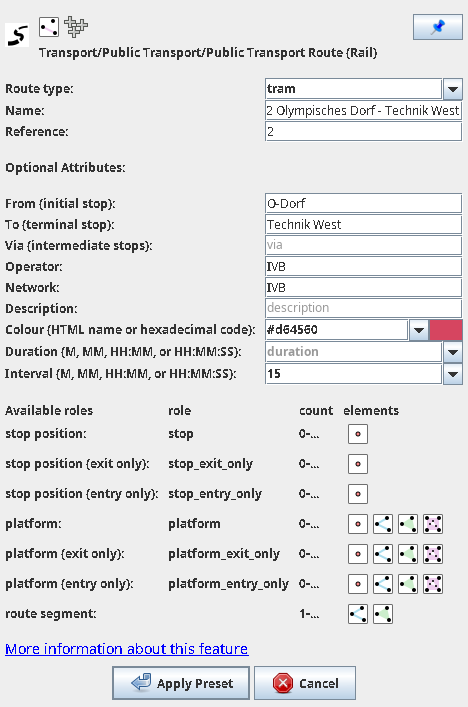
Task: Click the way type icon at top
Action: click(49, 27)
